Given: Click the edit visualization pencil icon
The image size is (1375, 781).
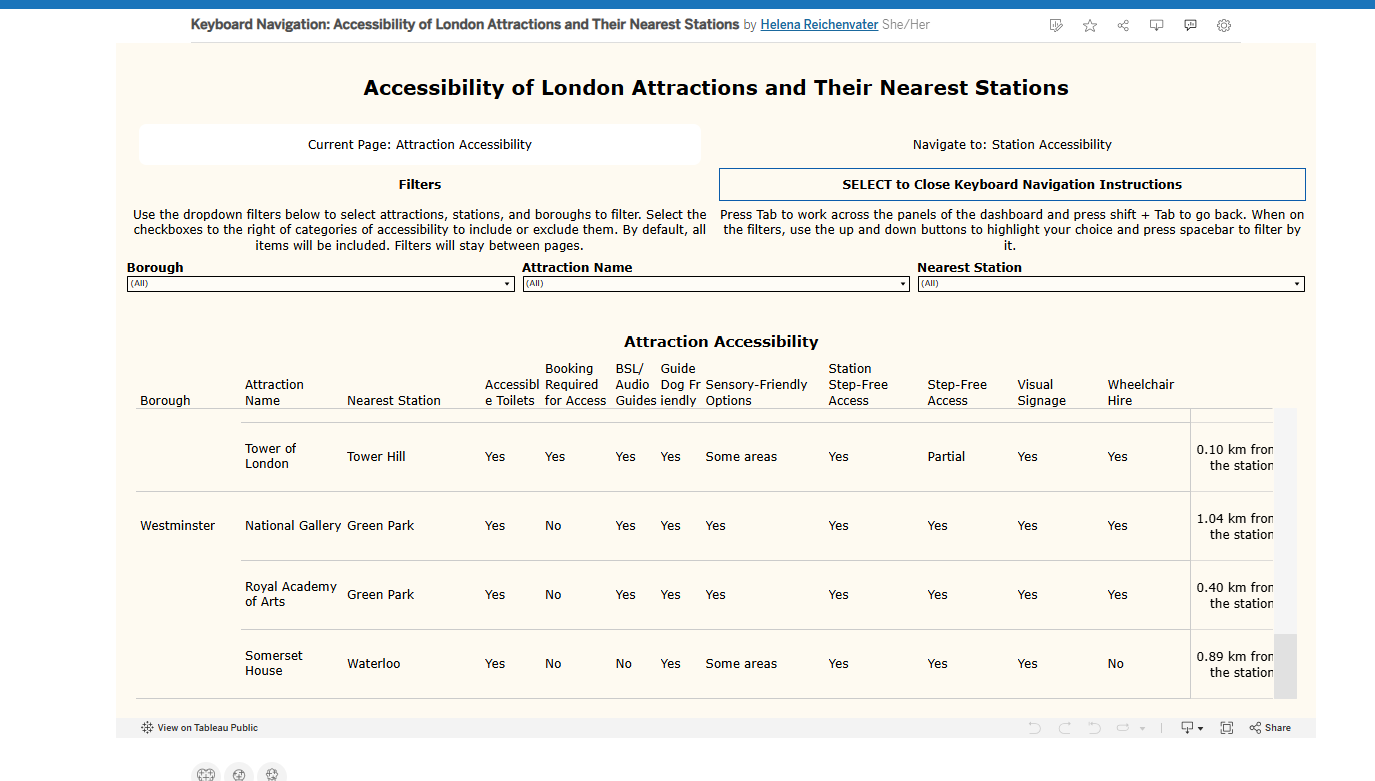Looking at the screenshot, I should coord(1056,25).
